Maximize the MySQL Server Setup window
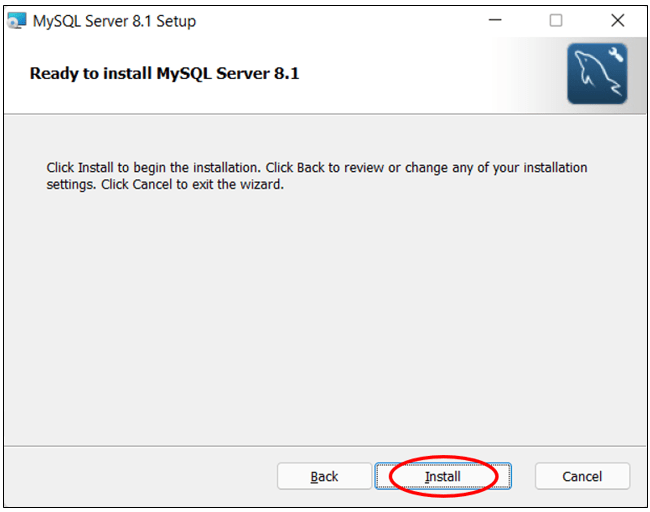The width and height of the screenshot is (650, 512). point(556,21)
